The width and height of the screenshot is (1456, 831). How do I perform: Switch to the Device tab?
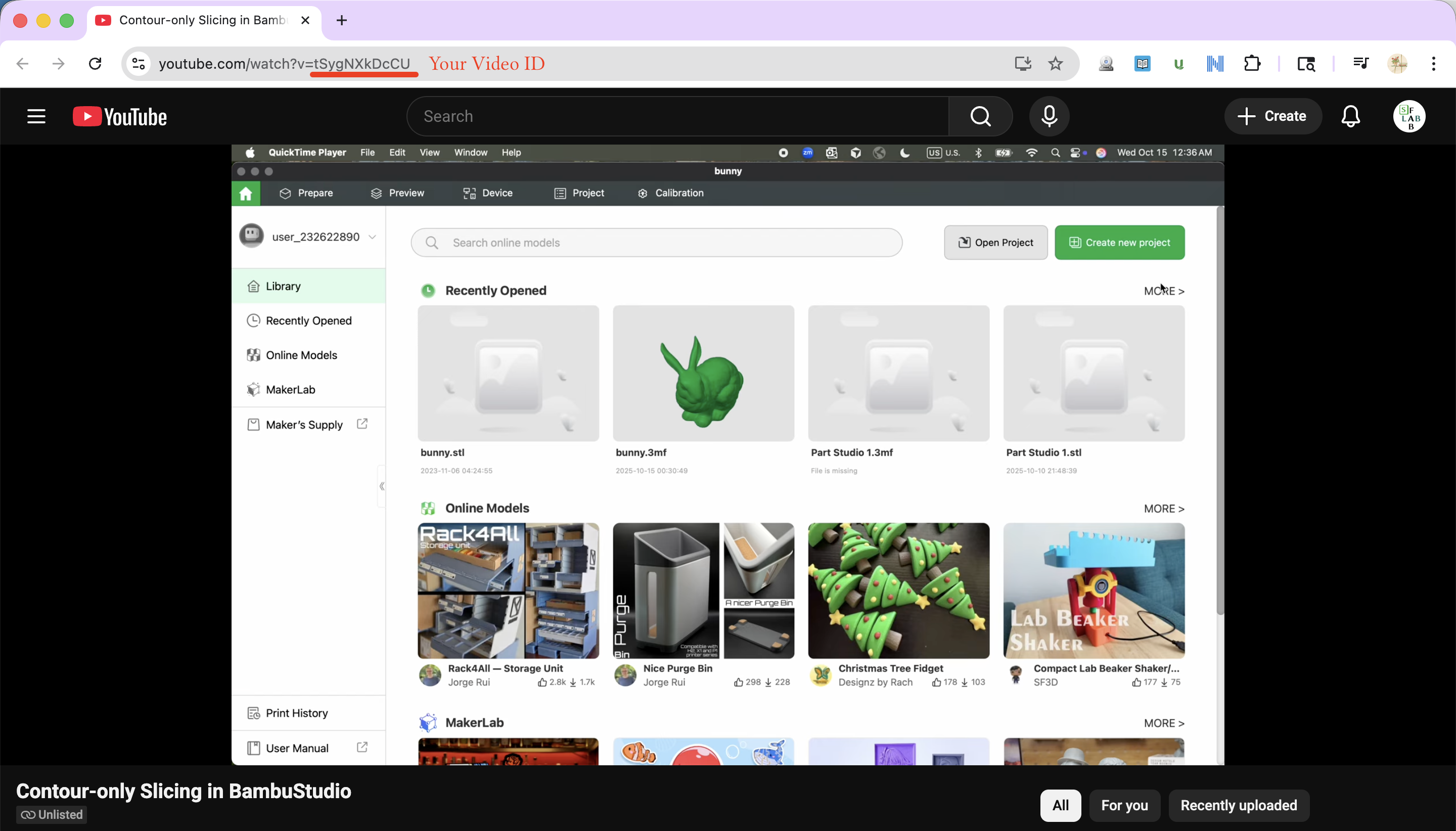488,193
